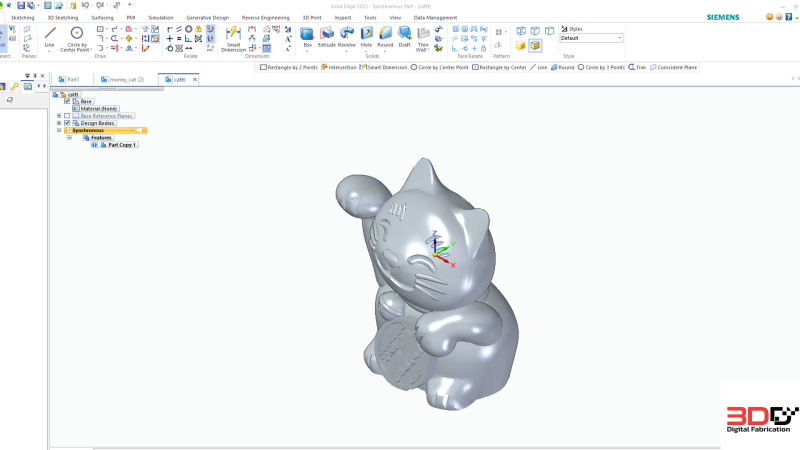Open the Smart Dimension tool
Screen dimensions: 800x450
pos(233,39)
